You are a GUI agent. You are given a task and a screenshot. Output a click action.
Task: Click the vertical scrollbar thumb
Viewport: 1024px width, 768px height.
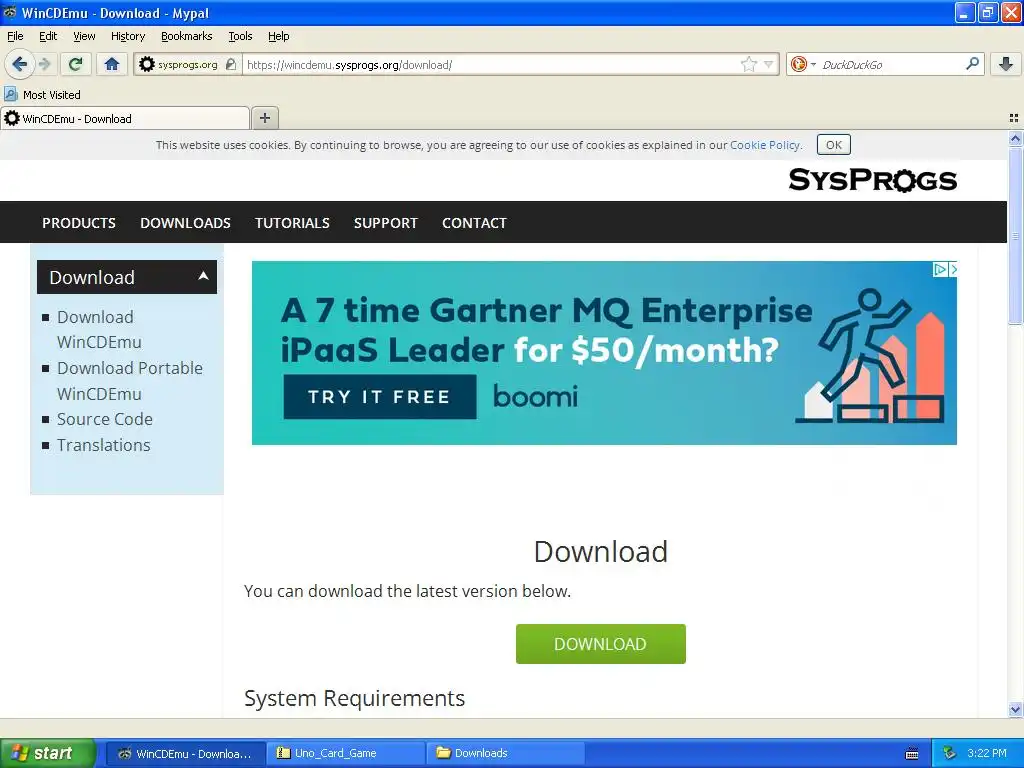pos(1015,235)
